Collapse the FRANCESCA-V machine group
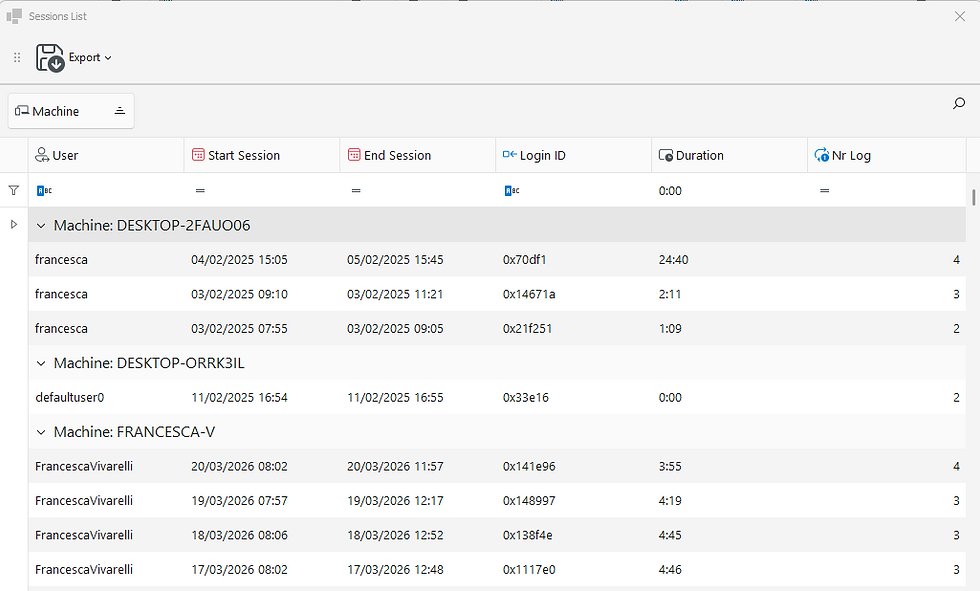Screen dimensions: 980x591 coord(41,431)
